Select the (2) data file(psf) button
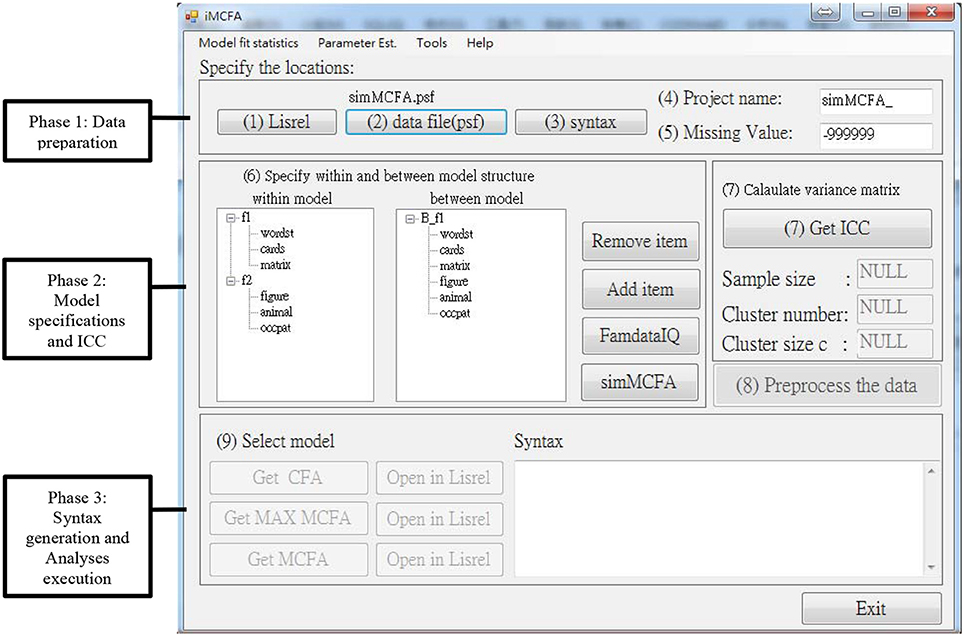This screenshot has width=964, height=636. tap(426, 121)
